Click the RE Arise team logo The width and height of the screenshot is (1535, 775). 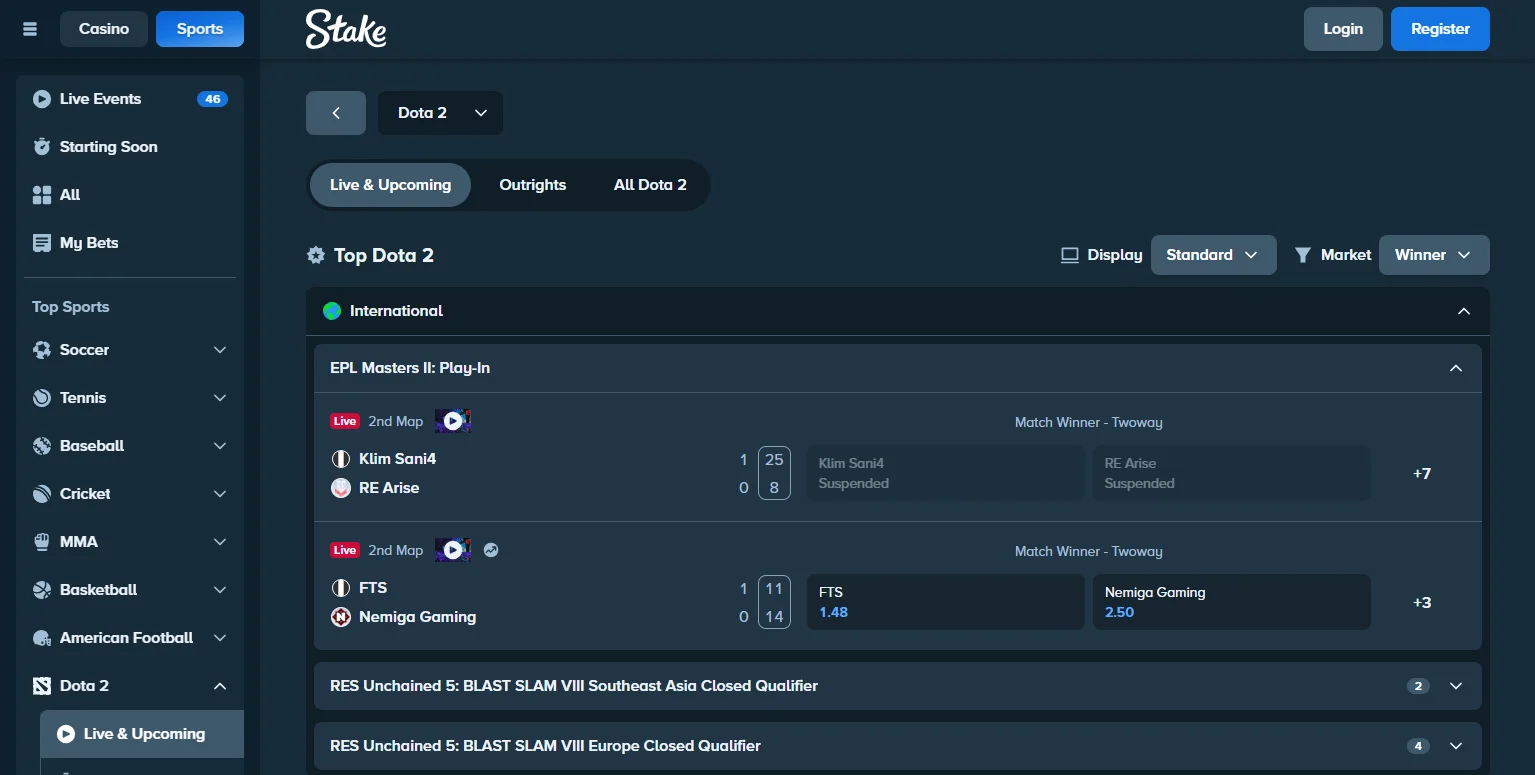[x=341, y=488]
